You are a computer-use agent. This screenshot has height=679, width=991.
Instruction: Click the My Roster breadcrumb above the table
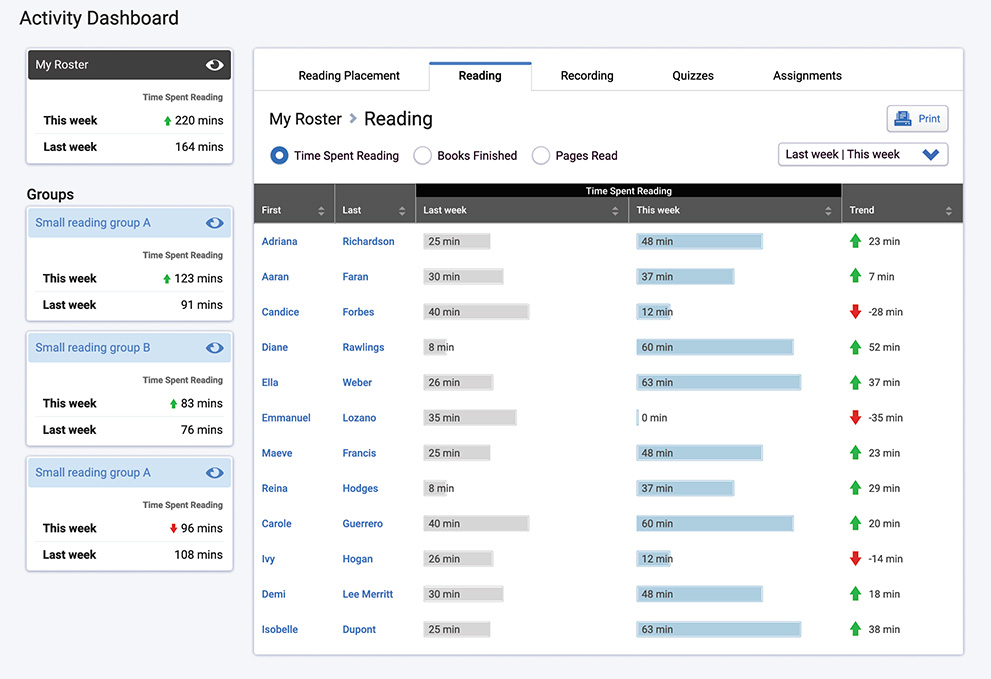304,118
